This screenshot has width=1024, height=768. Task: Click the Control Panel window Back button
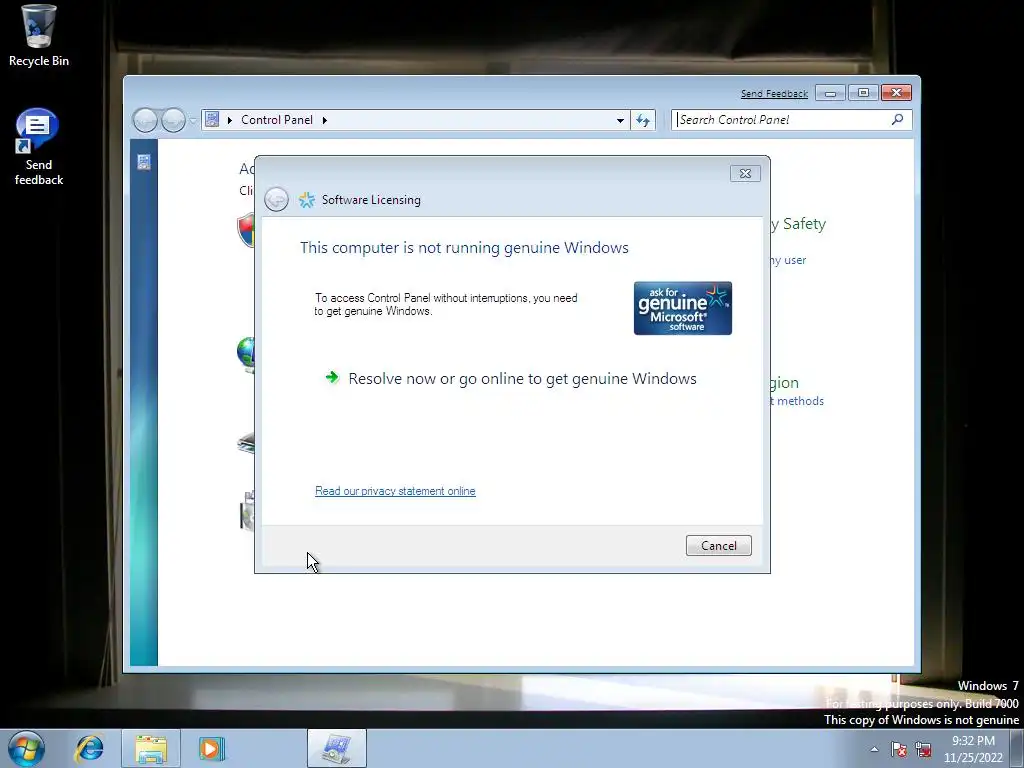[x=145, y=120]
